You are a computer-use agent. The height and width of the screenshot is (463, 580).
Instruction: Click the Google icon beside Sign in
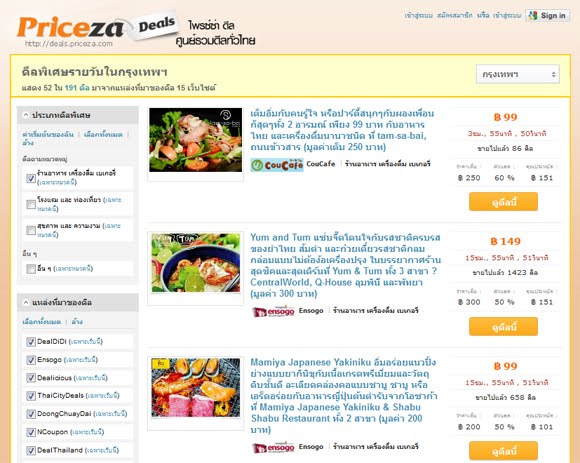(x=533, y=16)
